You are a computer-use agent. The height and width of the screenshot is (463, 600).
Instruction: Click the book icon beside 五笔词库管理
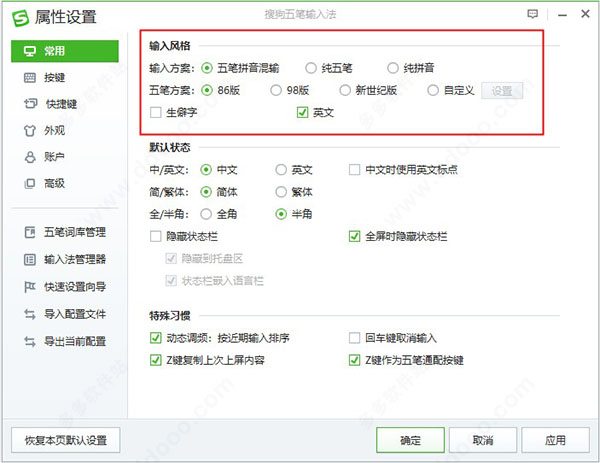[x=30, y=232]
